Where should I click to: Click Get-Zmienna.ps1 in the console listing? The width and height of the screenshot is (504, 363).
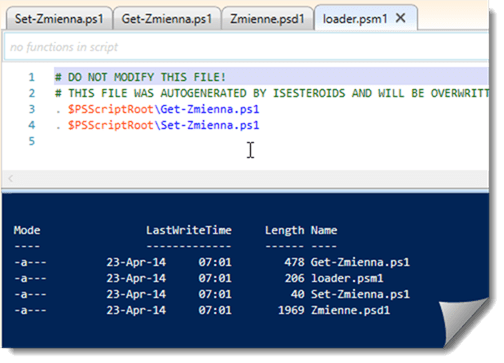pos(360,262)
